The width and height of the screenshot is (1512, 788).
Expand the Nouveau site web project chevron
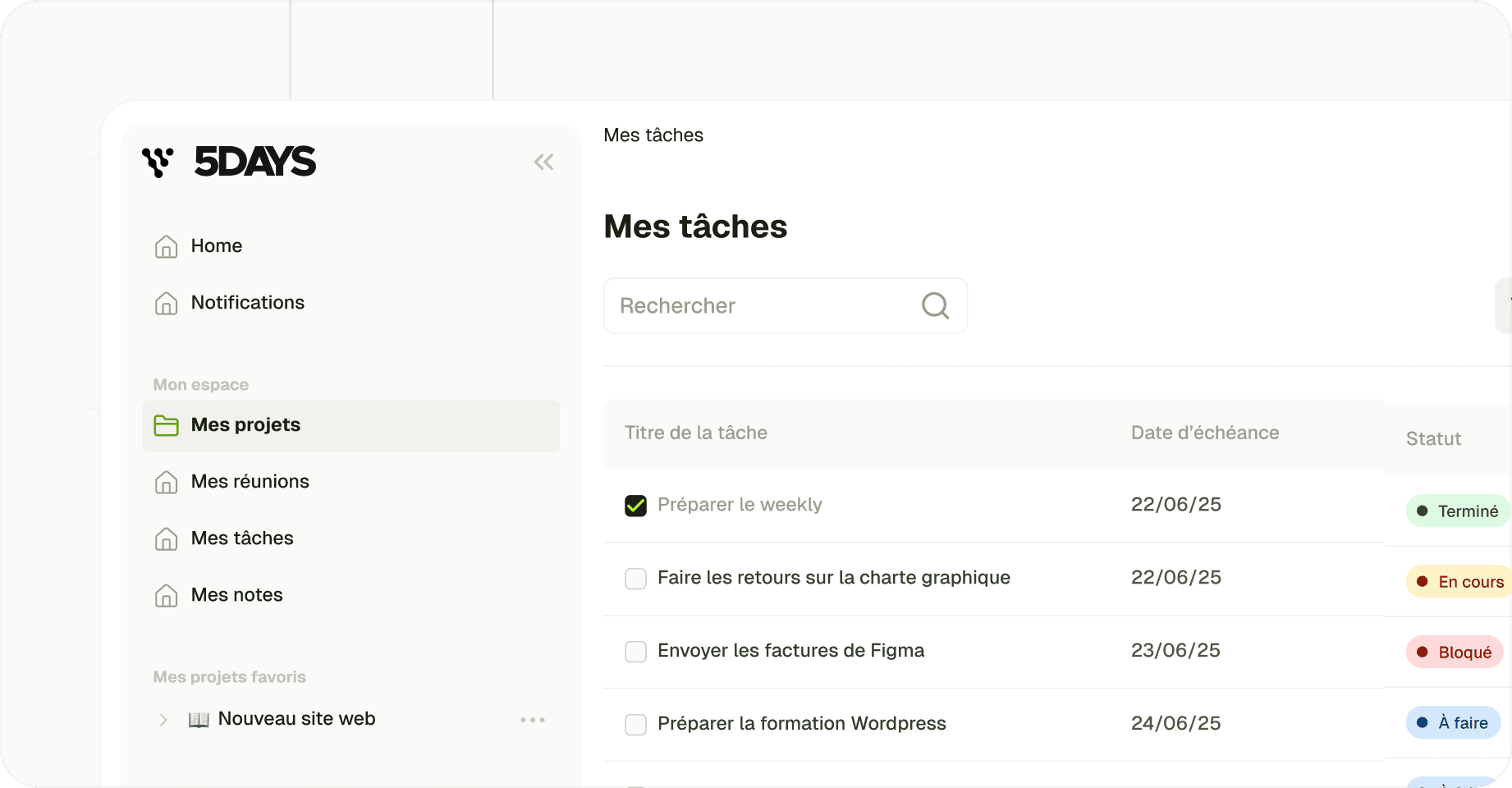[x=163, y=720]
